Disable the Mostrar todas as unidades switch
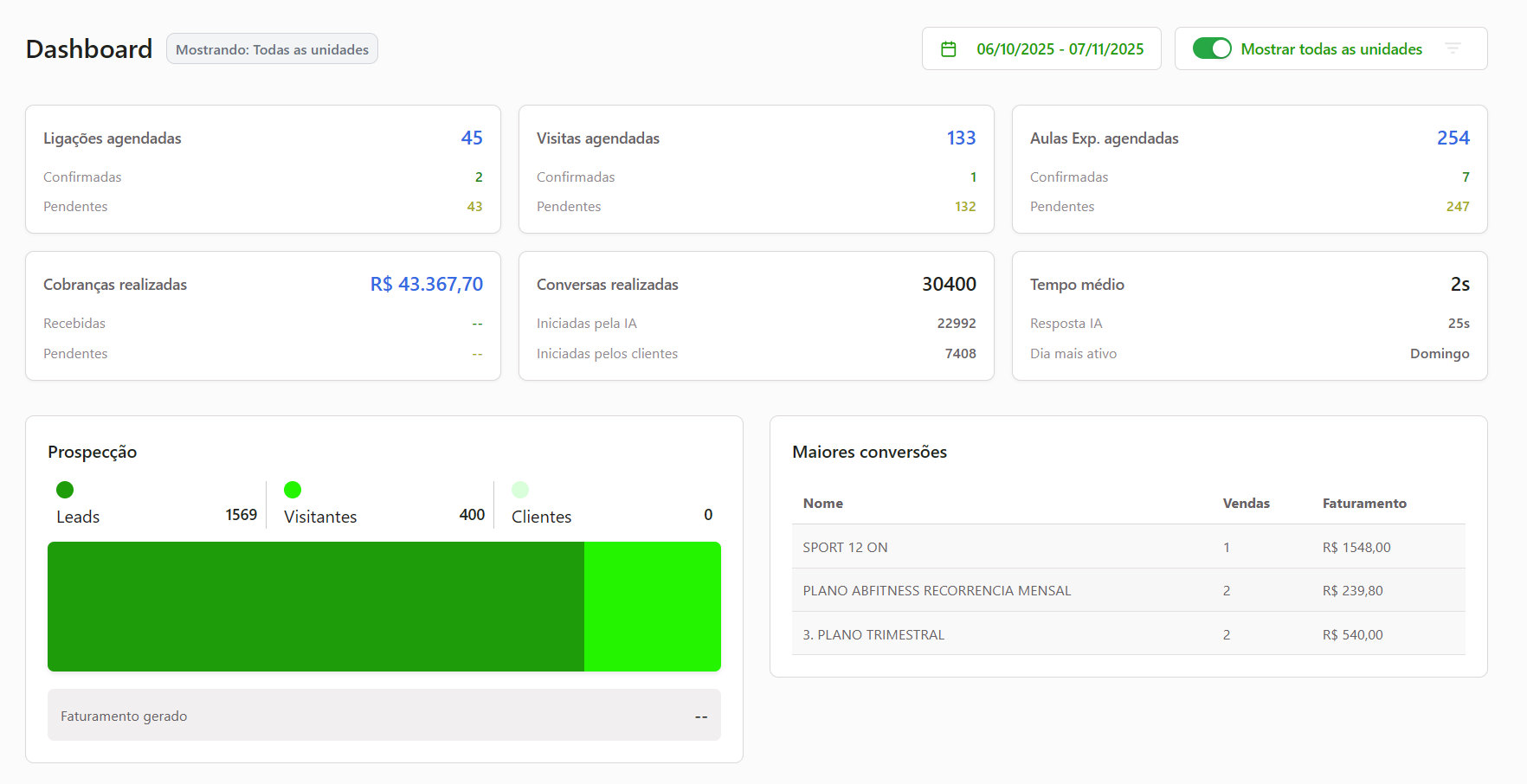 click(x=1211, y=48)
